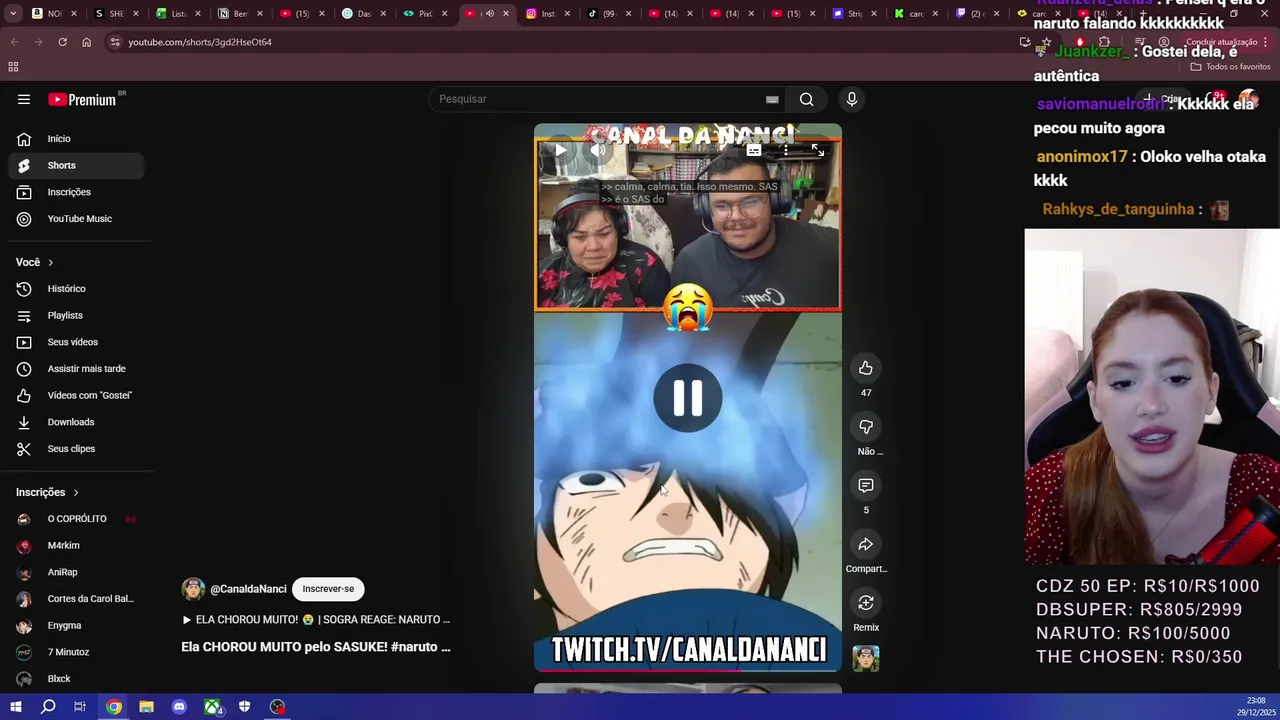Click the play button in the Shorts player
1280x720 pixels.
tap(561, 150)
